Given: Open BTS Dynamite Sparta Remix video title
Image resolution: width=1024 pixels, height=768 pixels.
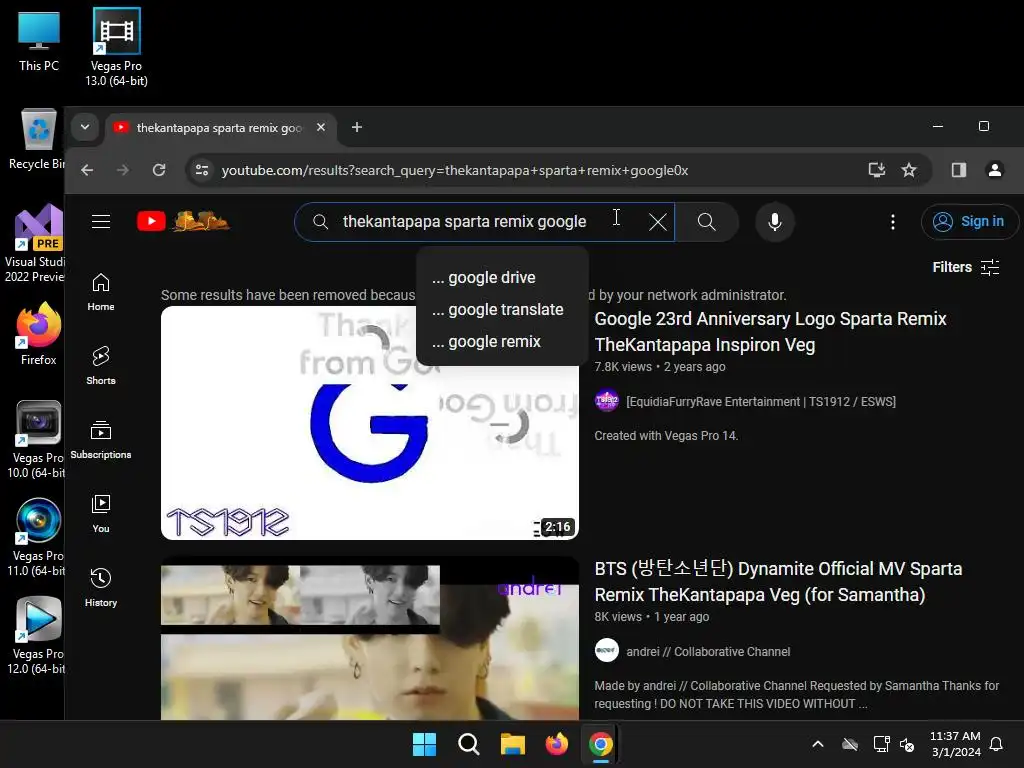Looking at the screenshot, I should [x=778, y=581].
